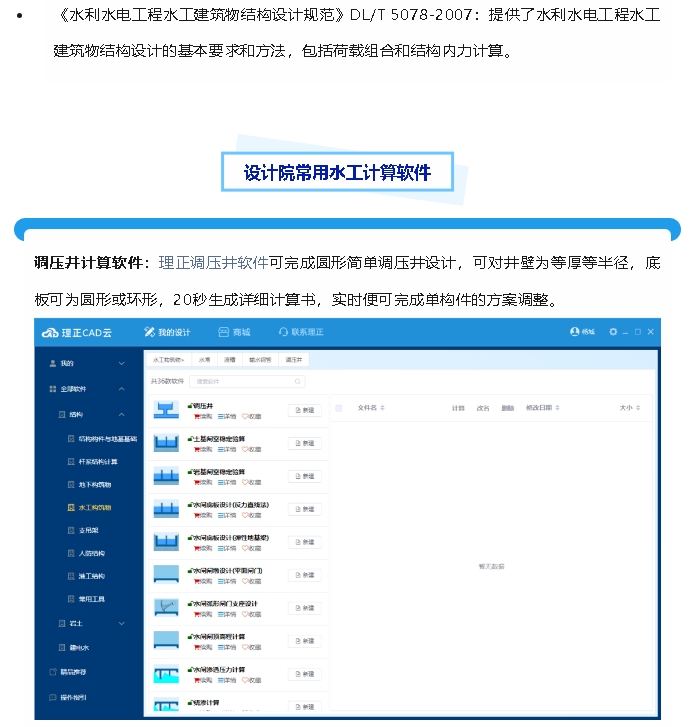Click the magnifier icon in software search box
Viewport: 692px width, 727px height.
(x=297, y=381)
